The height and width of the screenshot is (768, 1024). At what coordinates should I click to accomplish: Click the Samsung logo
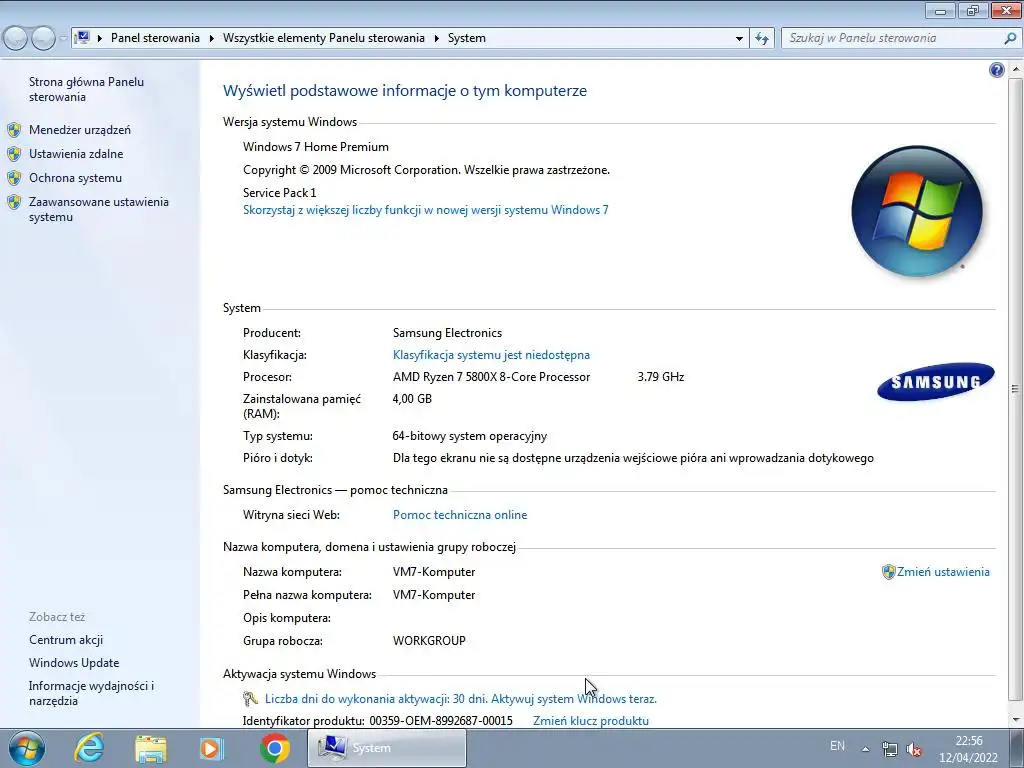[935, 381]
